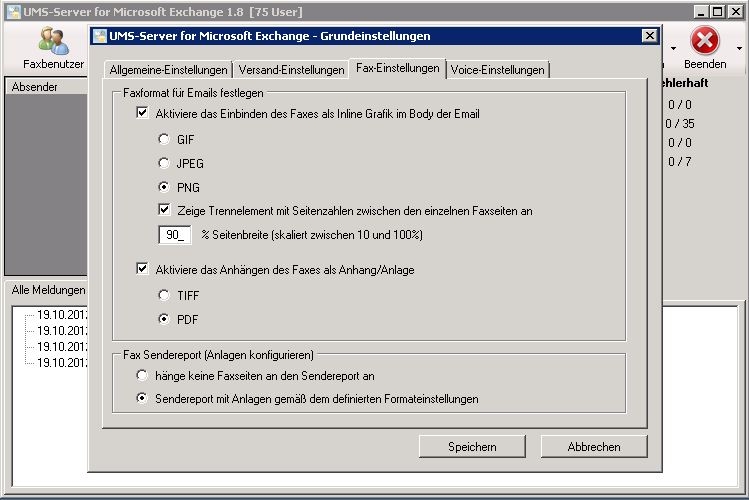The height and width of the screenshot is (500, 749).
Task: Toggle Trennelement mit Seitenzahlen checkbox
Action: [x=164, y=210]
